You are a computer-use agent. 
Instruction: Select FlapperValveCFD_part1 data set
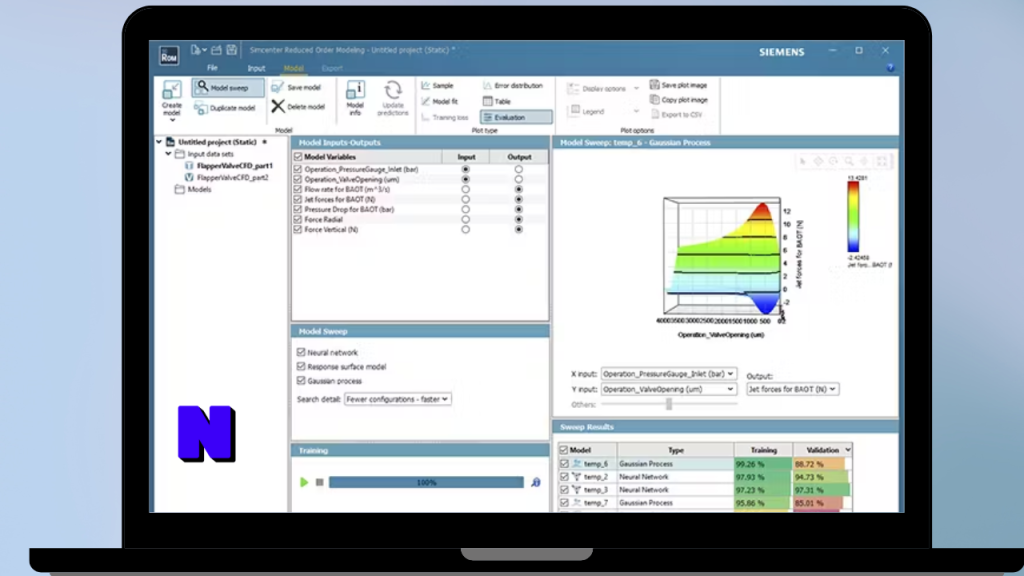click(234, 166)
